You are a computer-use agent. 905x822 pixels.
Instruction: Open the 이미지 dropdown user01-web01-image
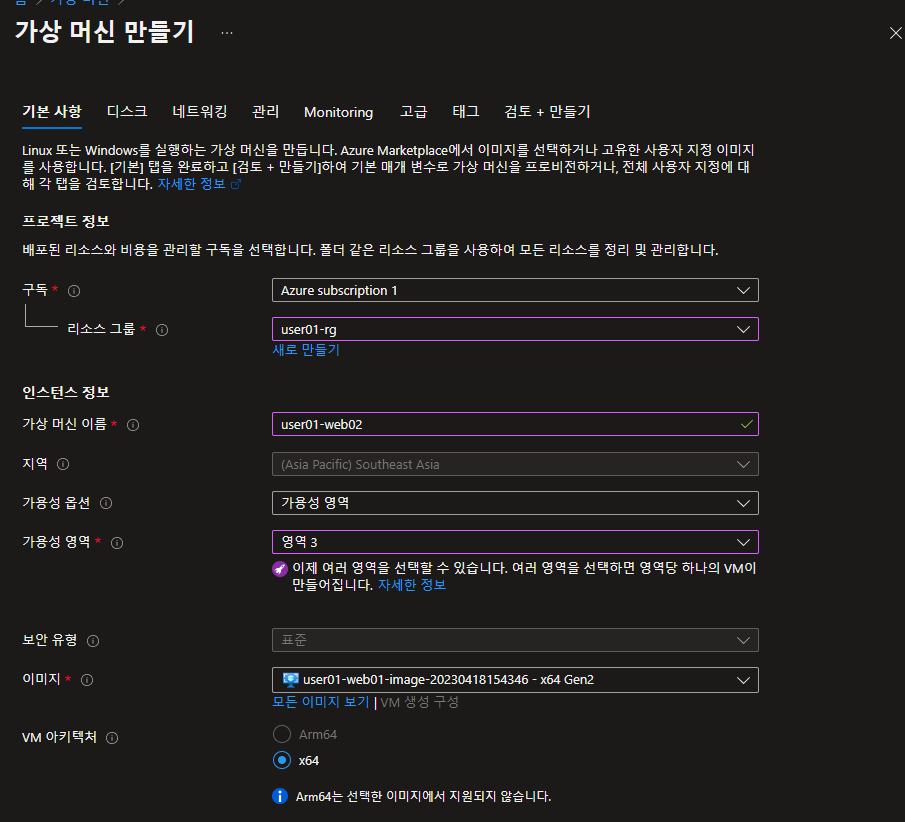pos(515,680)
